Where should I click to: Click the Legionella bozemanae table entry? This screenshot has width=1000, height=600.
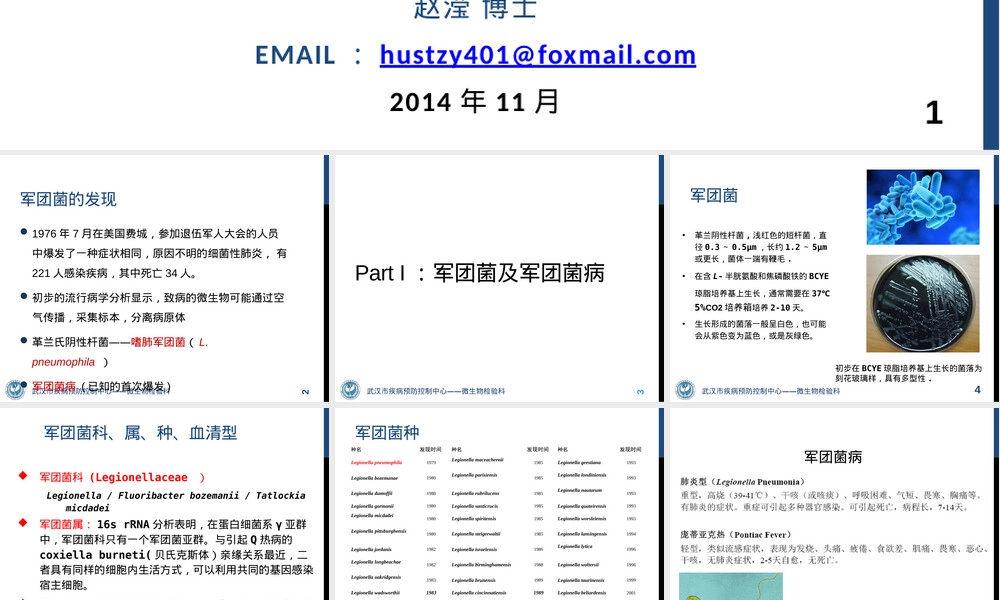click(x=374, y=478)
